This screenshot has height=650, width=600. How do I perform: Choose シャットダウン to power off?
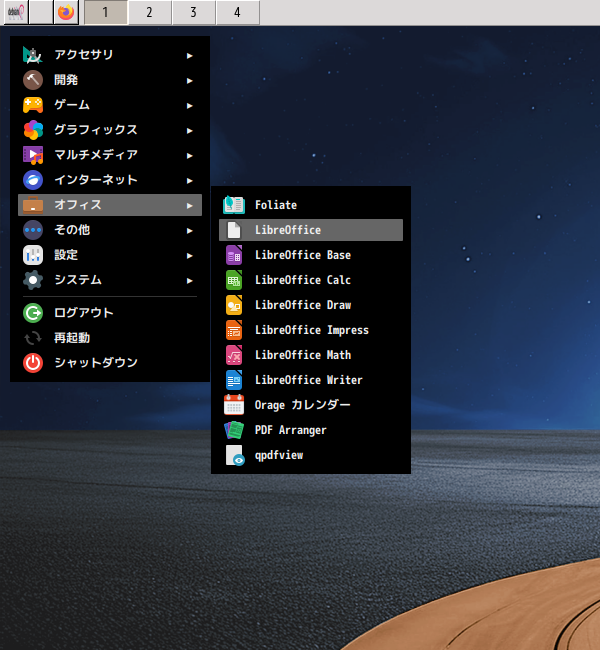(x=110, y=363)
